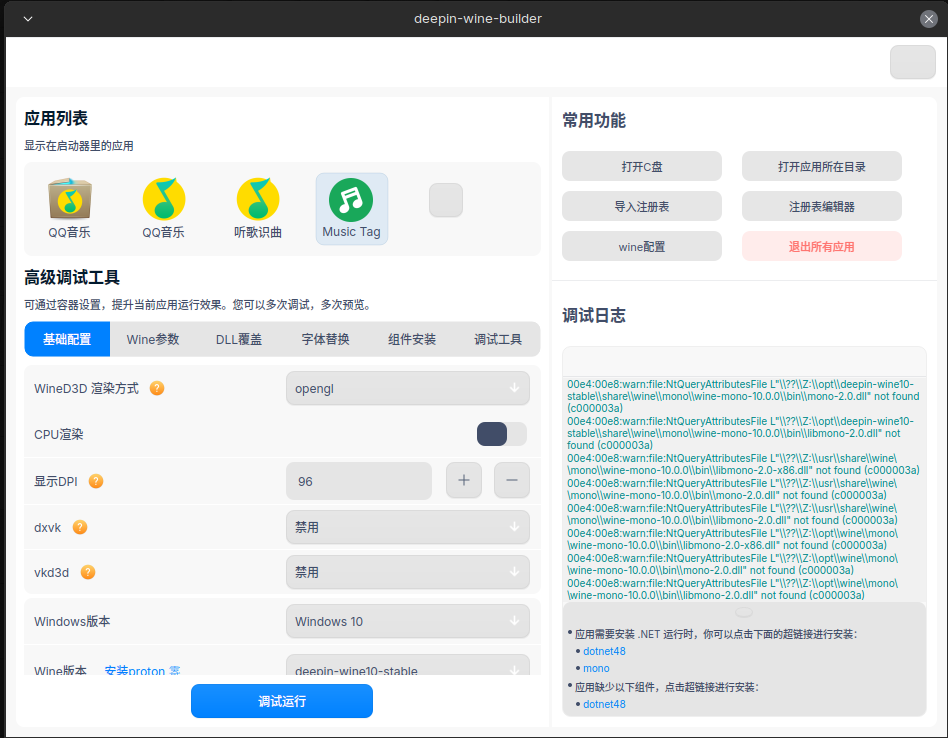This screenshot has width=948, height=738.
Task: Select the Music Tag app icon
Action: pyautogui.click(x=351, y=209)
